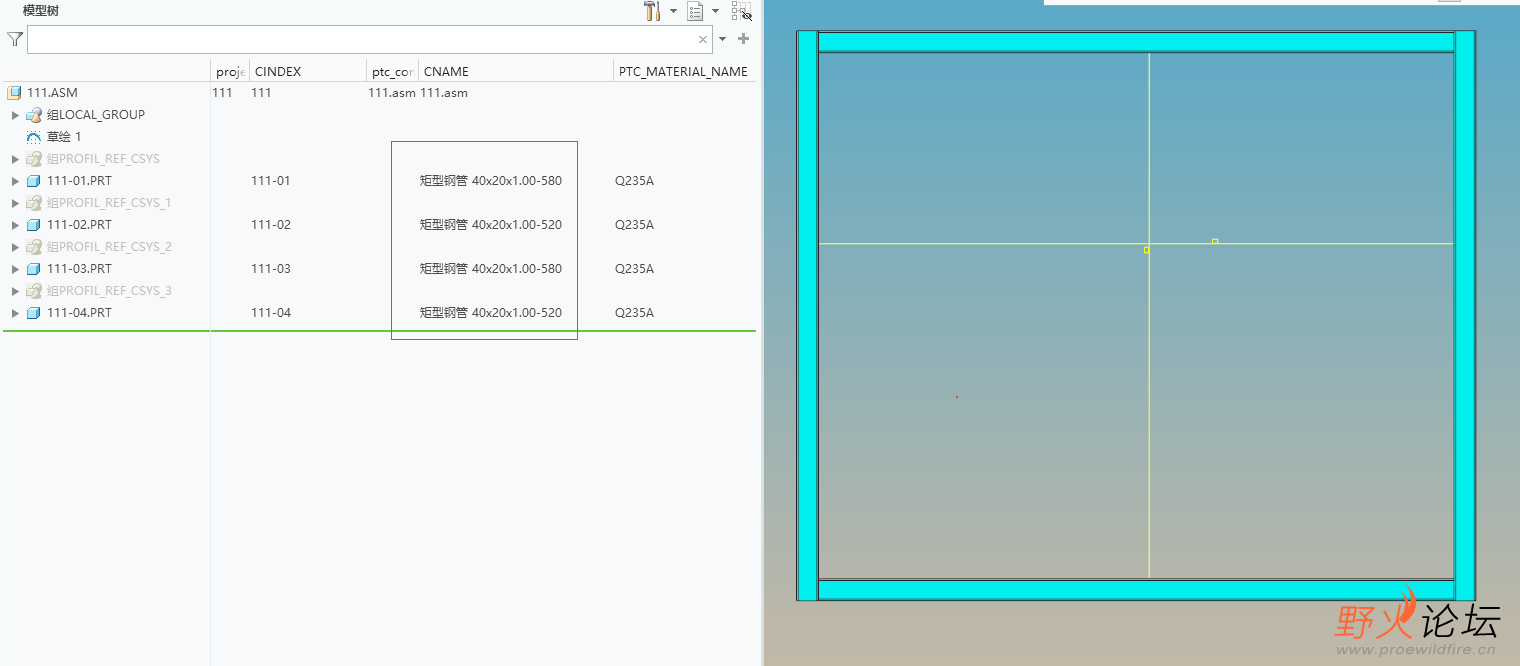The height and width of the screenshot is (666, 1520).
Task: Open the settings dropdown arrow beside hammer icon
Action: click(x=673, y=11)
